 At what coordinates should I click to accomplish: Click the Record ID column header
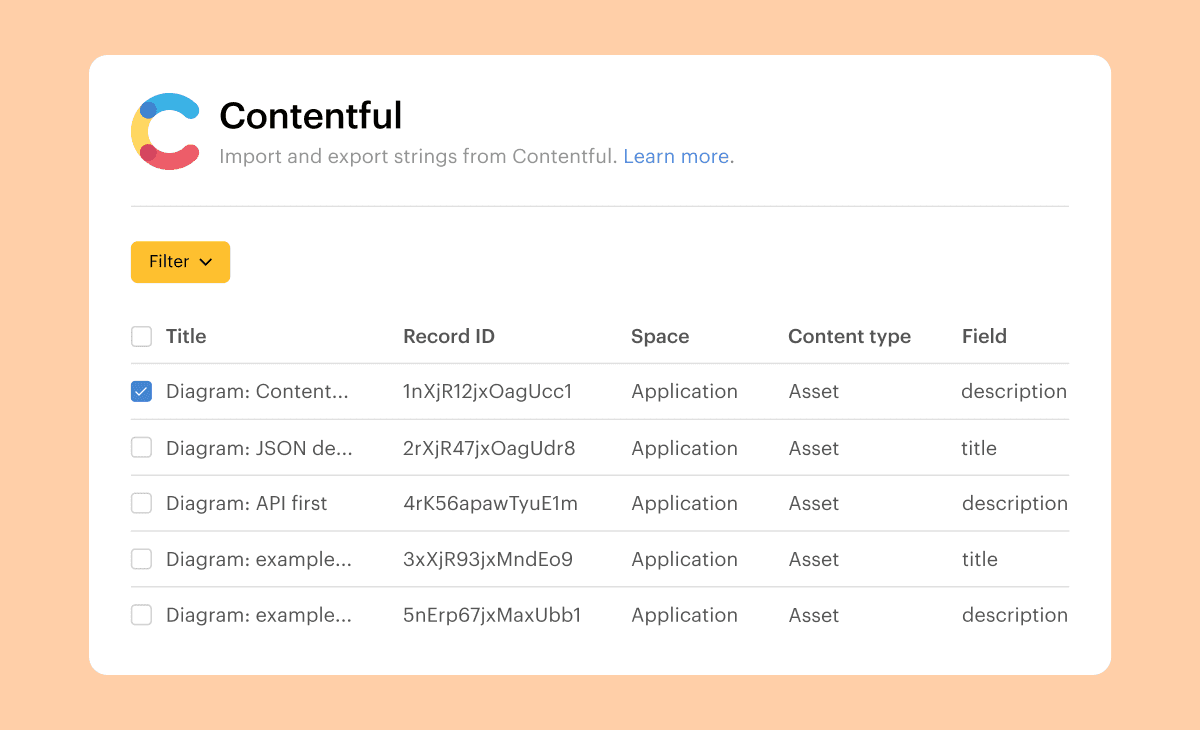click(449, 337)
